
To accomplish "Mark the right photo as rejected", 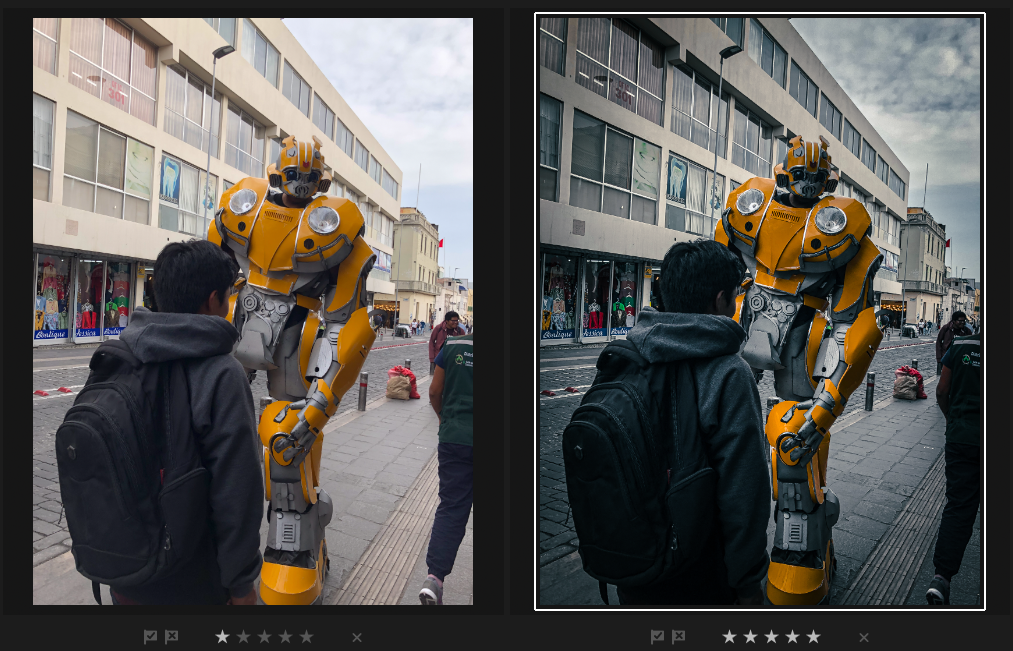I will coord(678,637).
